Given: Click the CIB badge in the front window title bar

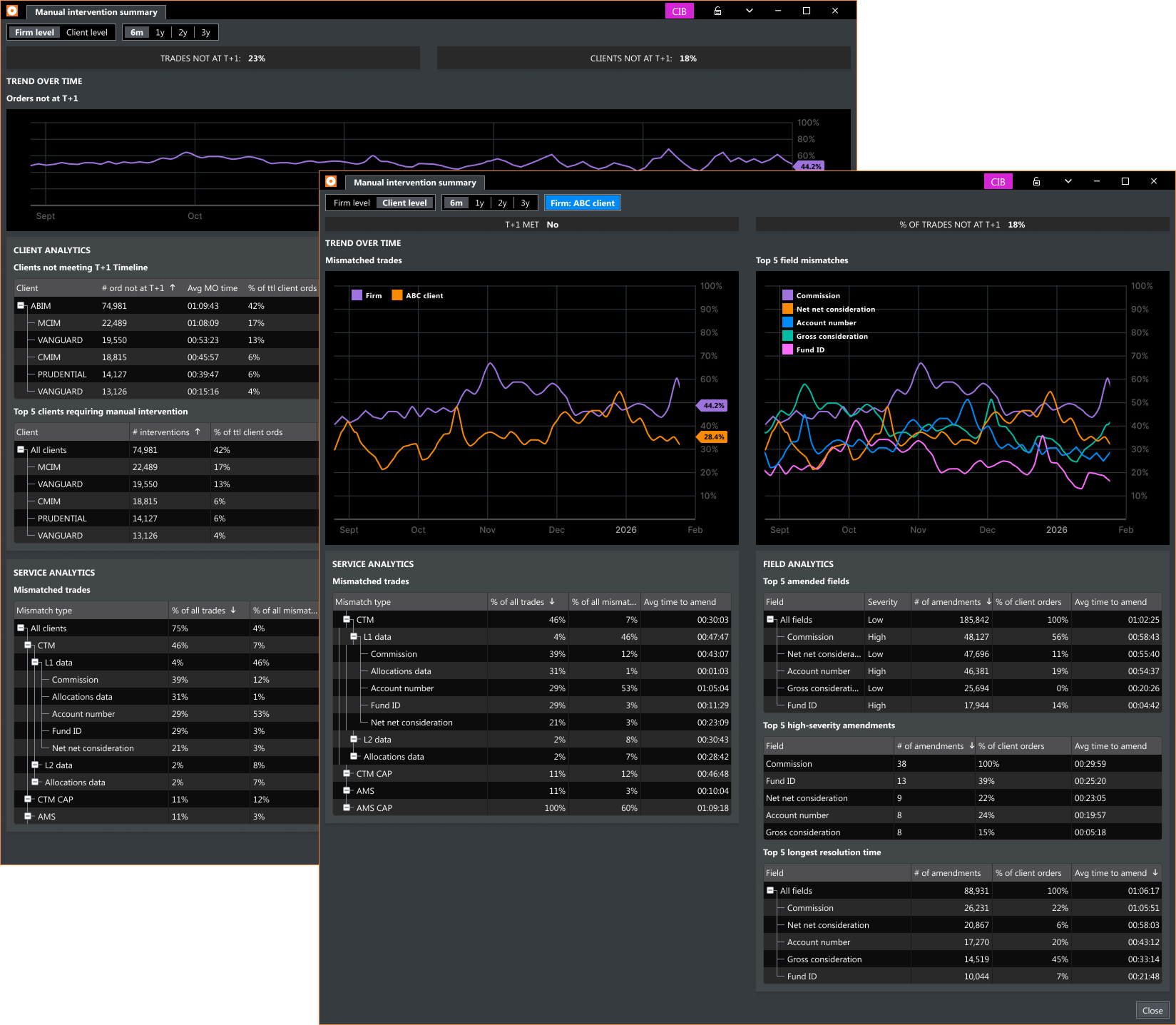Looking at the screenshot, I should pyautogui.click(x=998, y=181).
